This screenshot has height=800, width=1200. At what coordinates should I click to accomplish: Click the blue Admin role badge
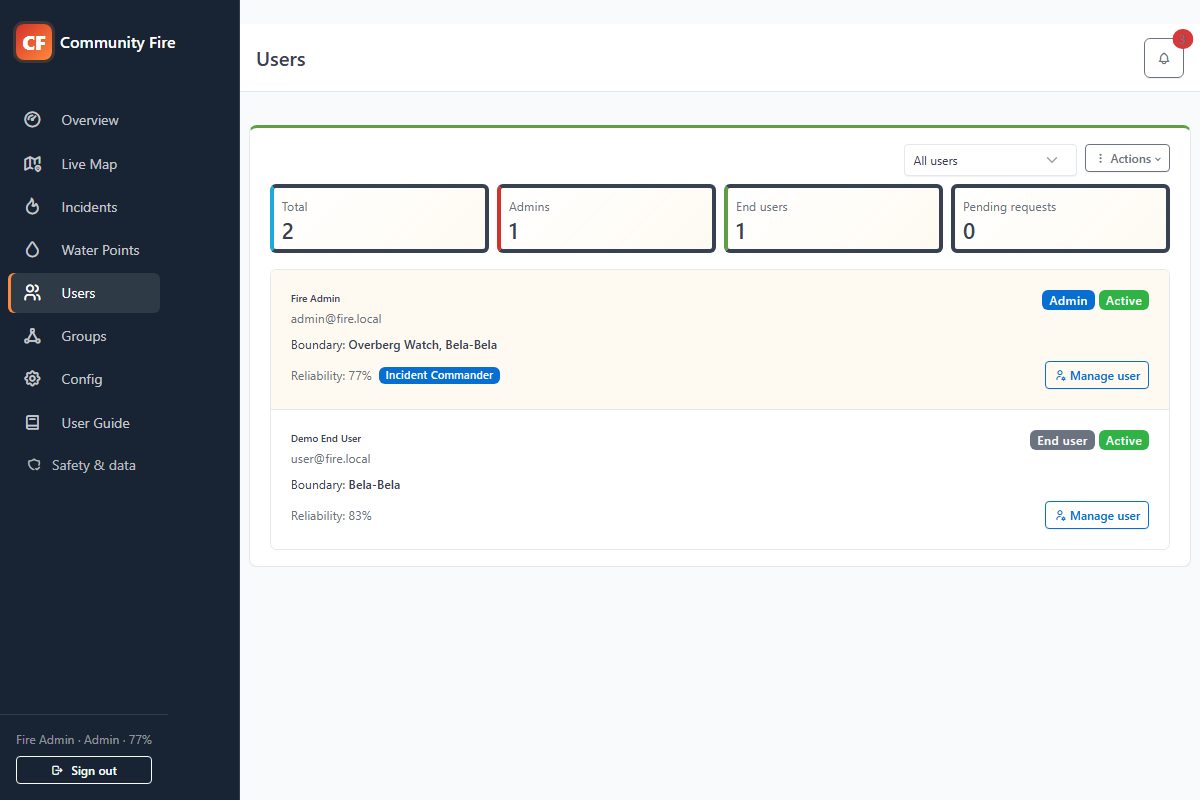point(1068,301)
